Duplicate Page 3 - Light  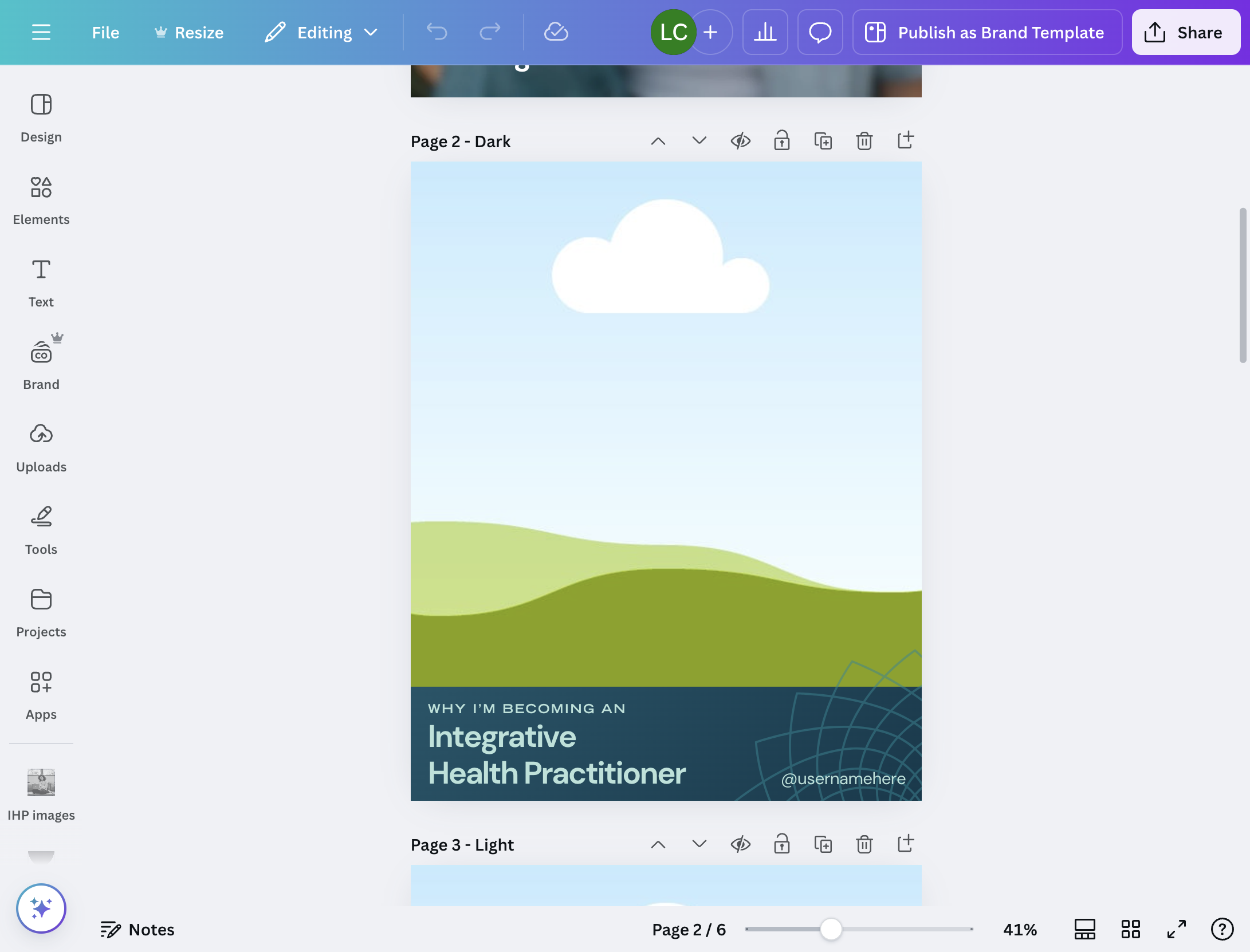click(x=823, y=844)
